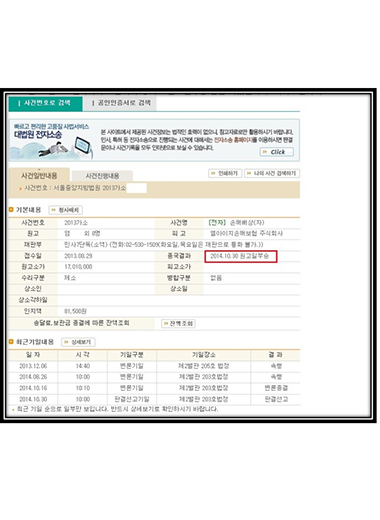
Task: Switch to the 사건번호로 검색 tab
Action: (x=45, y=103)
